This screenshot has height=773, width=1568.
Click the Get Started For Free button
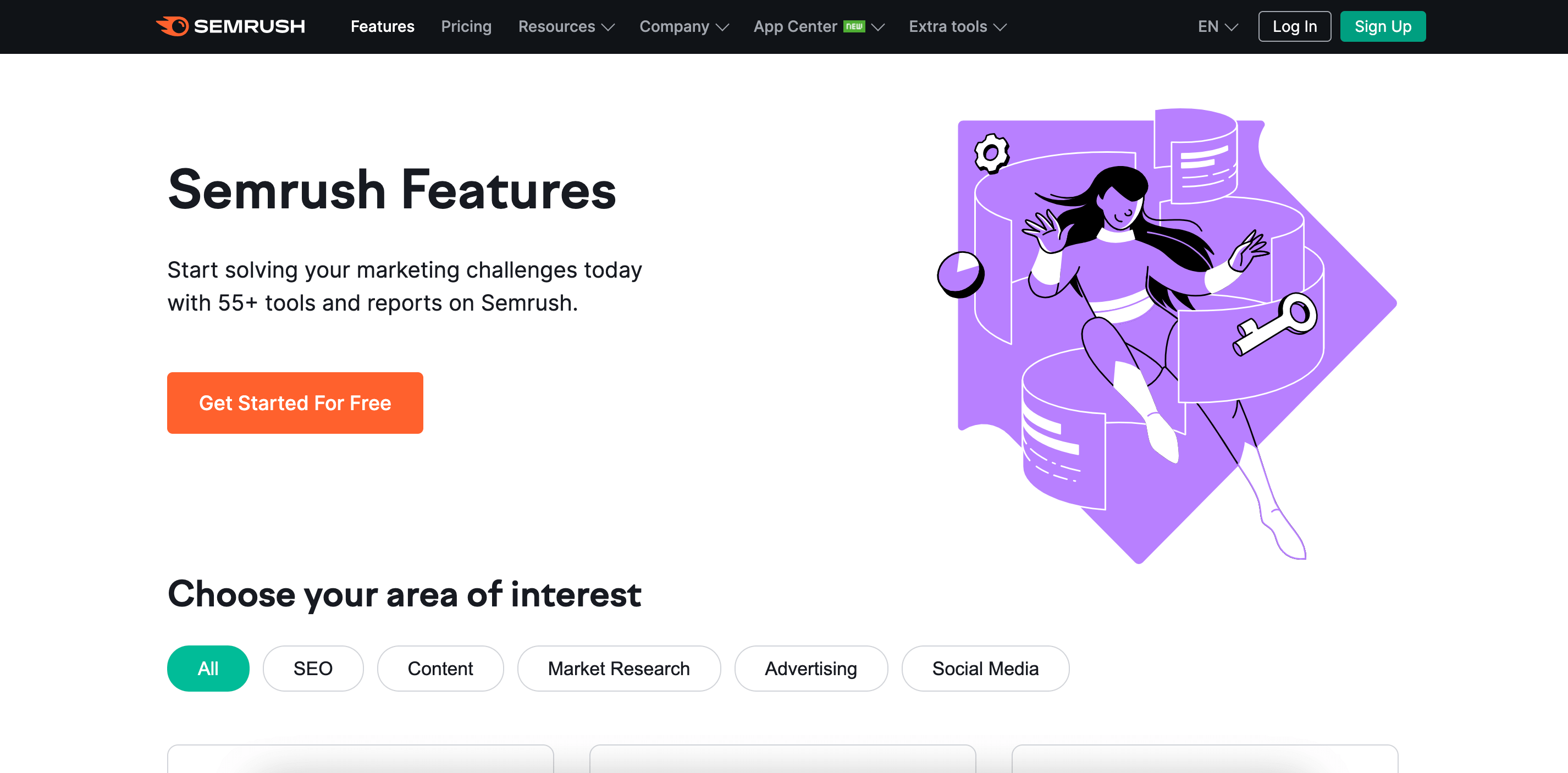coord(295,403)
